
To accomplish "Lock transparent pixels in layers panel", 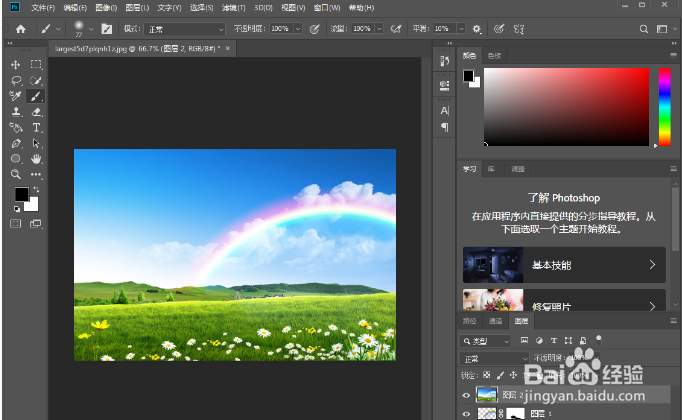I will [487, 375].
